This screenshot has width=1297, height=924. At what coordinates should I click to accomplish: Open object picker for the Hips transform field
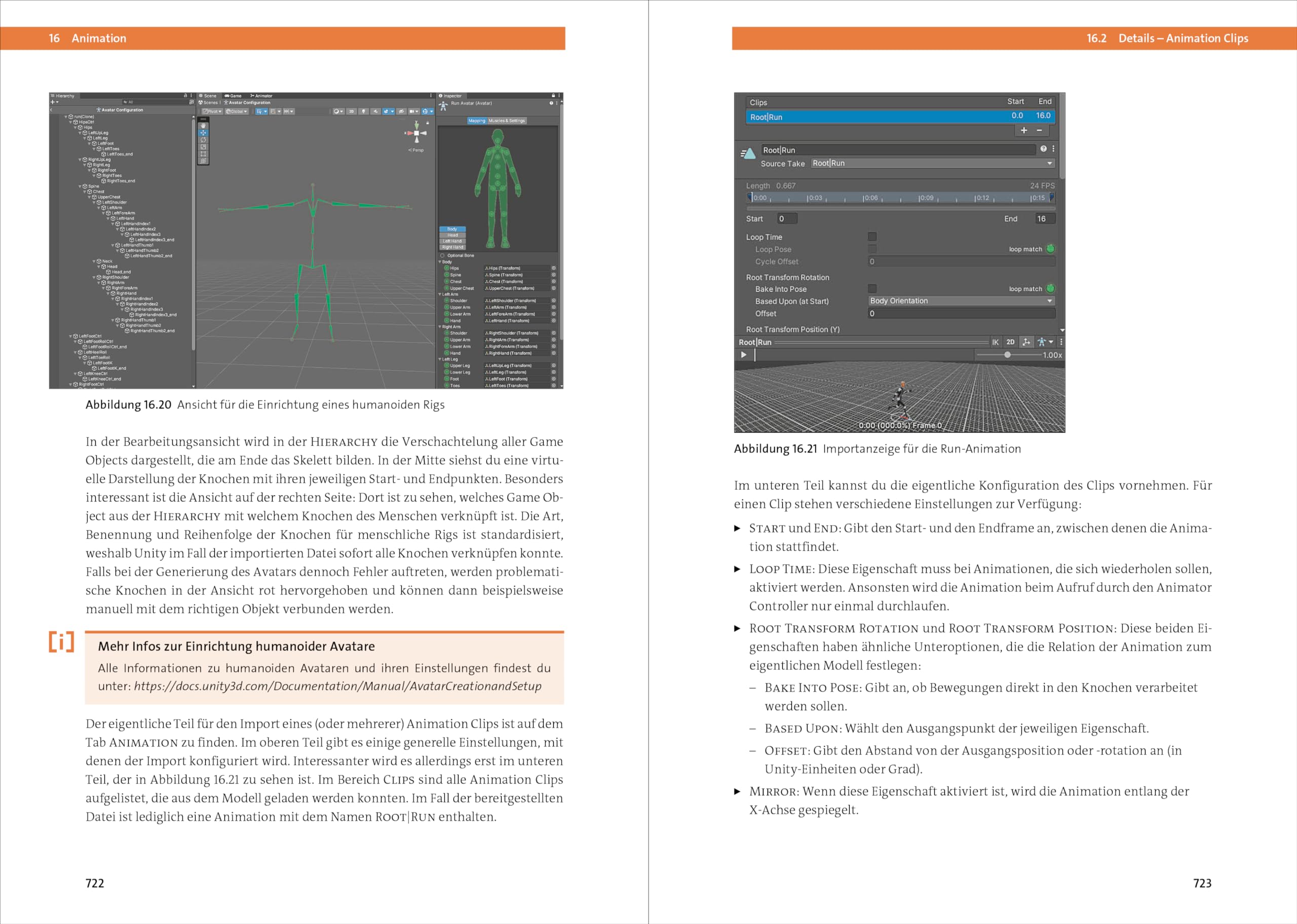[553, 268]
